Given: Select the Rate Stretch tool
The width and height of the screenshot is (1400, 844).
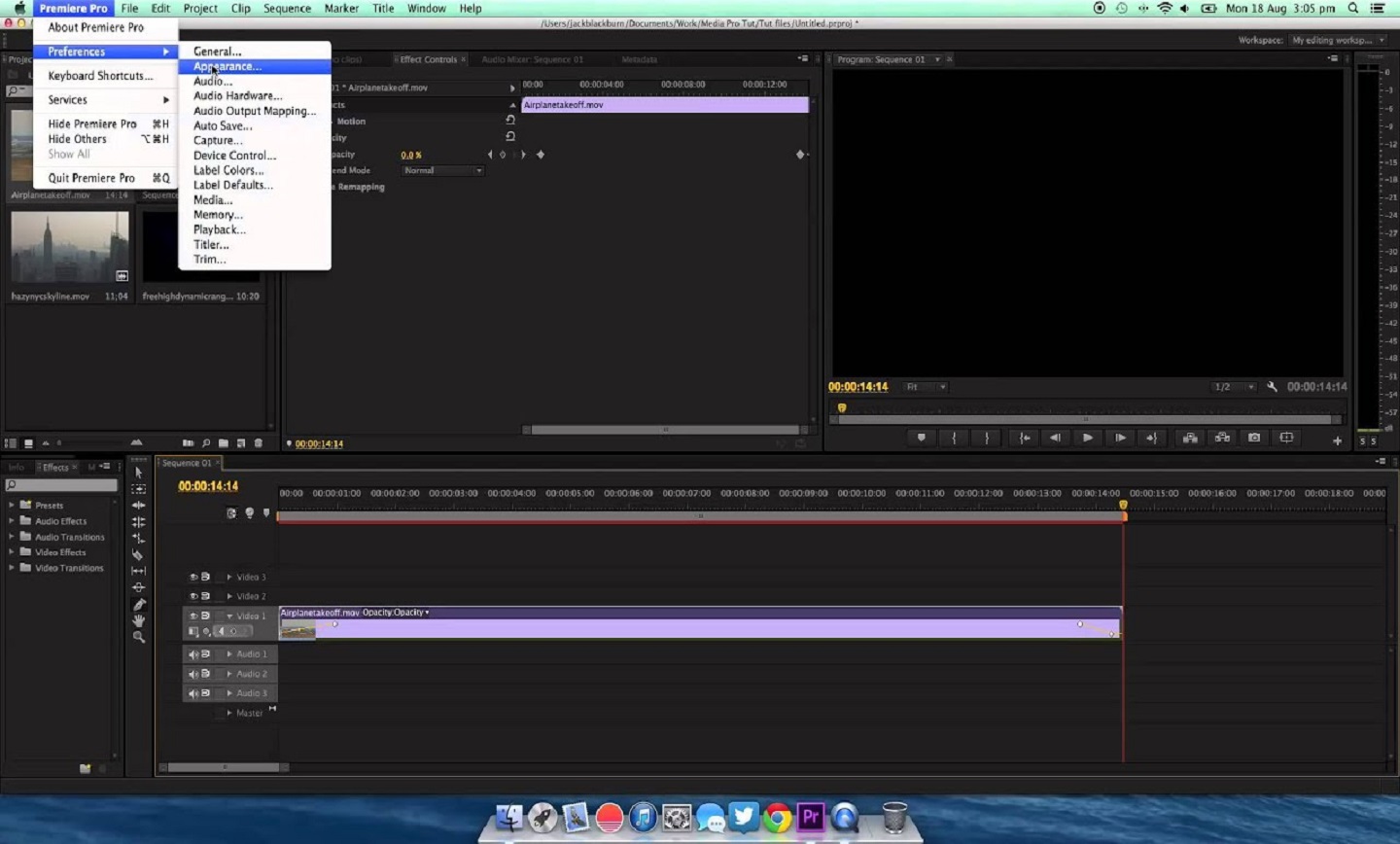Looking at the screenshot, I should 138,538.
